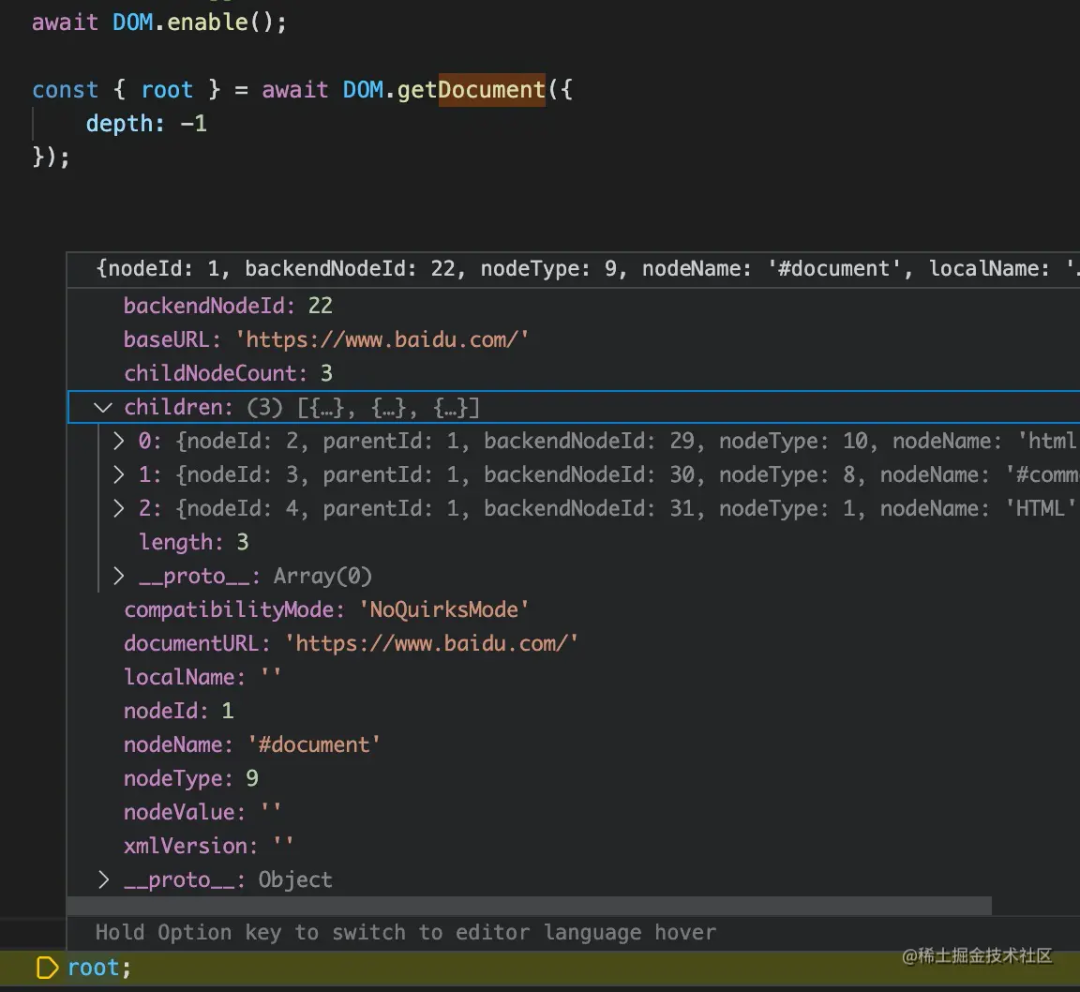Click the horizontal scrollbar in hover popup
The image size is (1080, 992).
click(529, 906)
